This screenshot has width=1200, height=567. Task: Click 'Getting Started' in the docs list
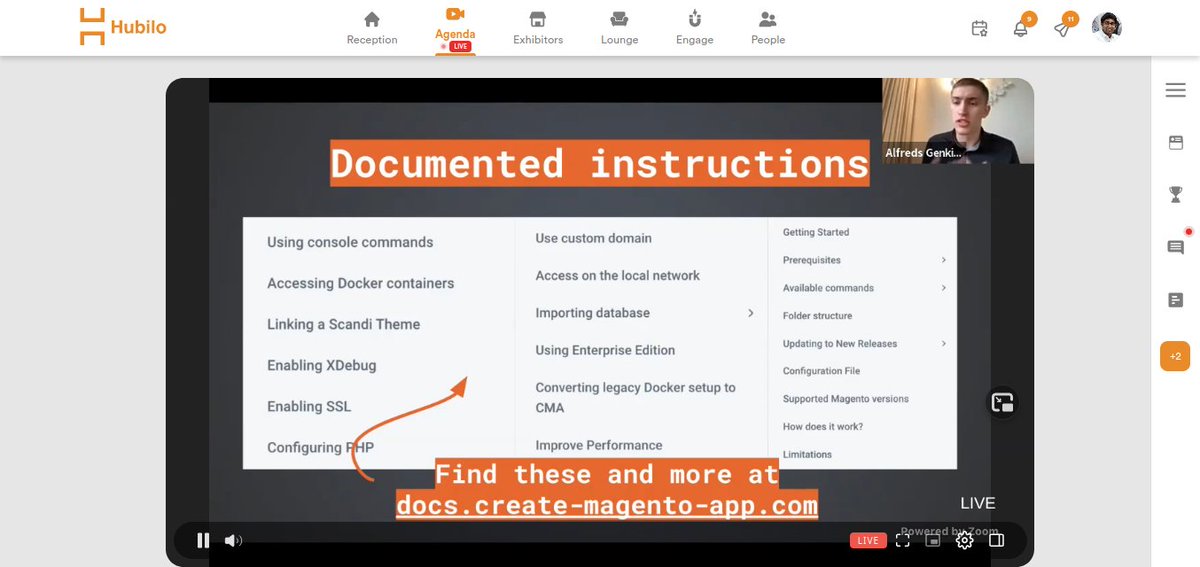816,232
